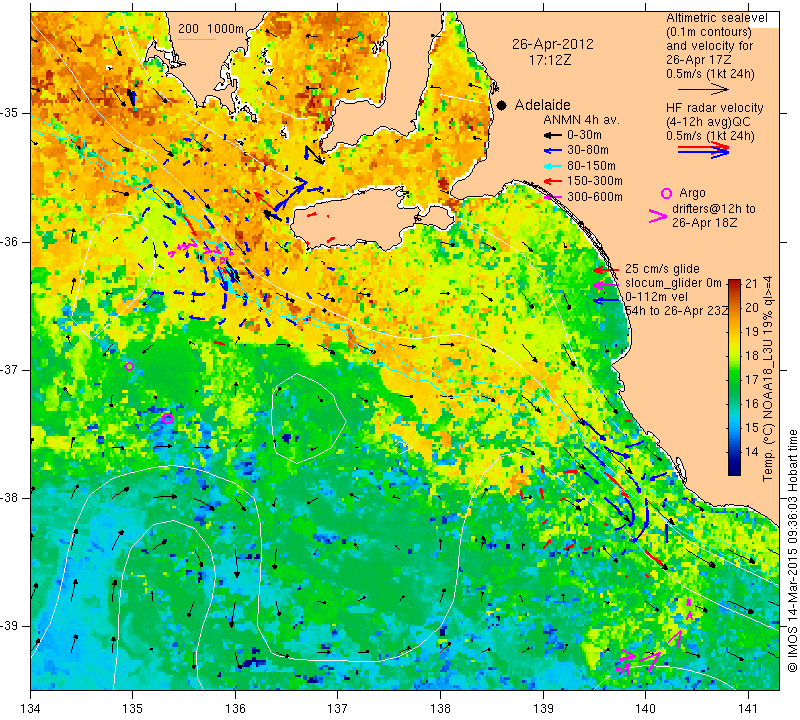Click the blue 0-112m vel arrow
The width and height of the screenshot is (800, 720).
tap(606, 301)
